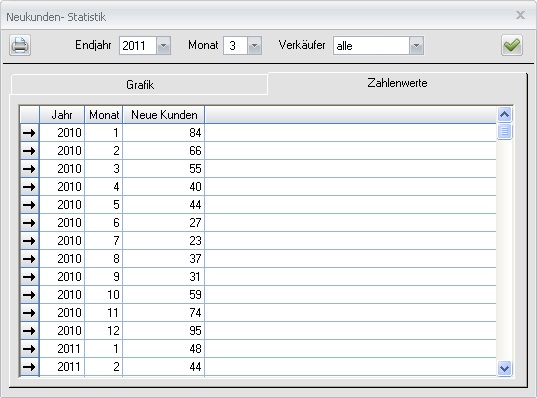Select row arrow for 2010 month 6

tap(29, 223)
